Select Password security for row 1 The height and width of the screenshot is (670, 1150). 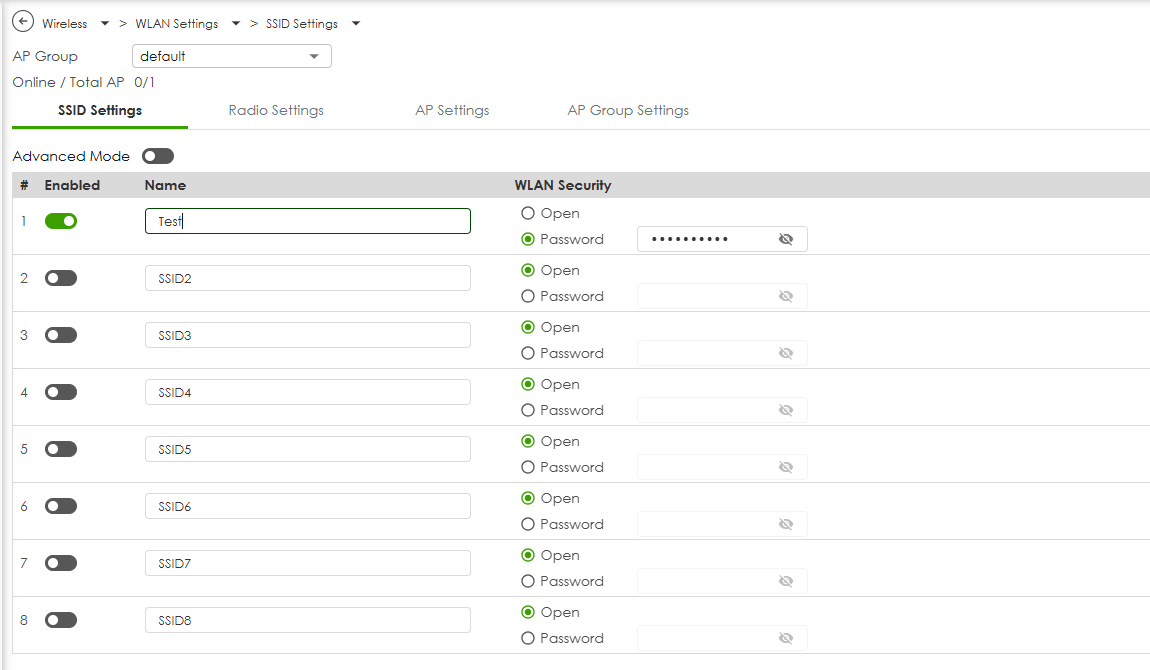click(527, 239)
